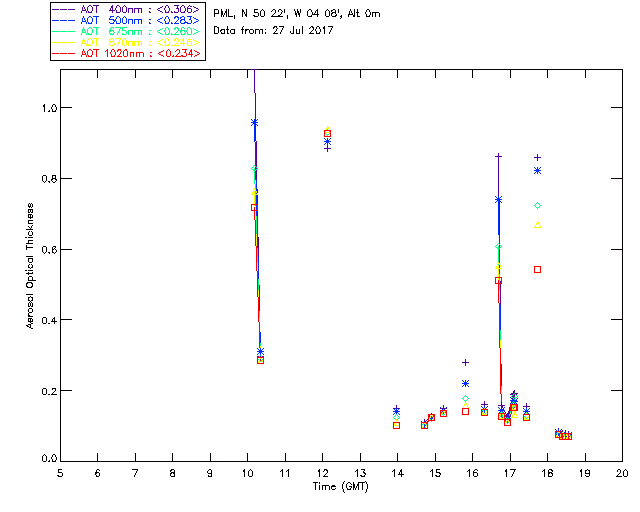Click the AOT 400nm legend entry
This screenshot has height=512, width=640.
coord(127,9)
